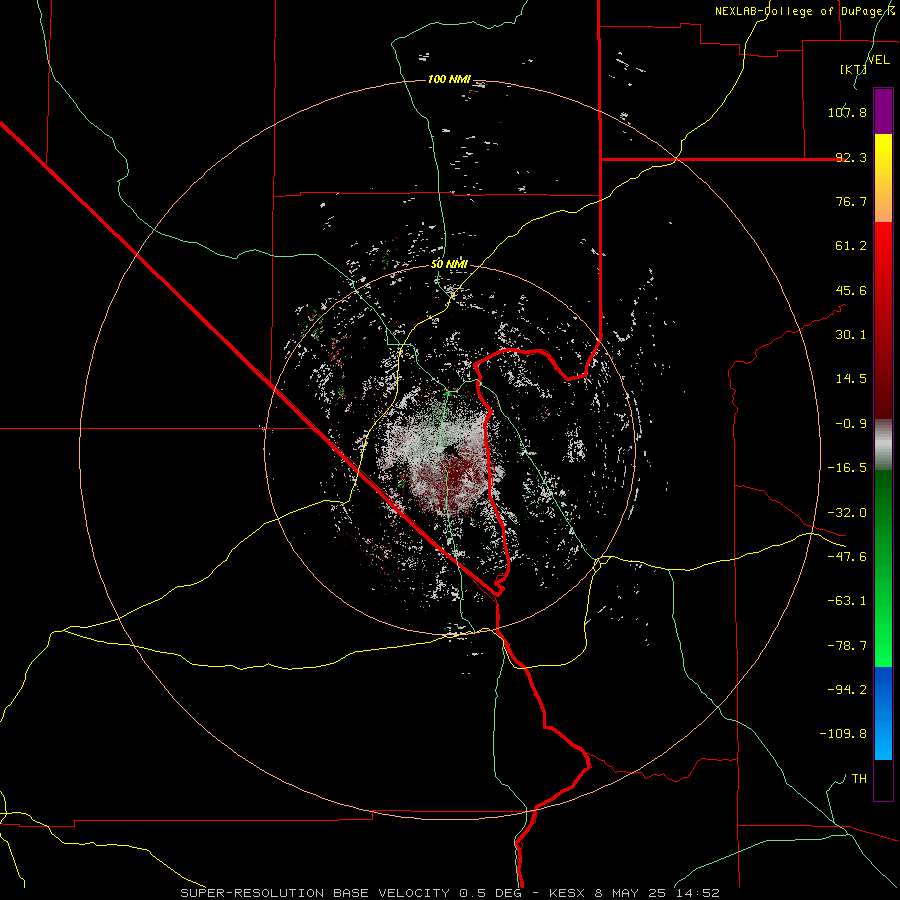Screen dimensions: 900x900
Task: Click the 107.8 velocity legend value
Action: pyautogui.click(x=847, y=112)
